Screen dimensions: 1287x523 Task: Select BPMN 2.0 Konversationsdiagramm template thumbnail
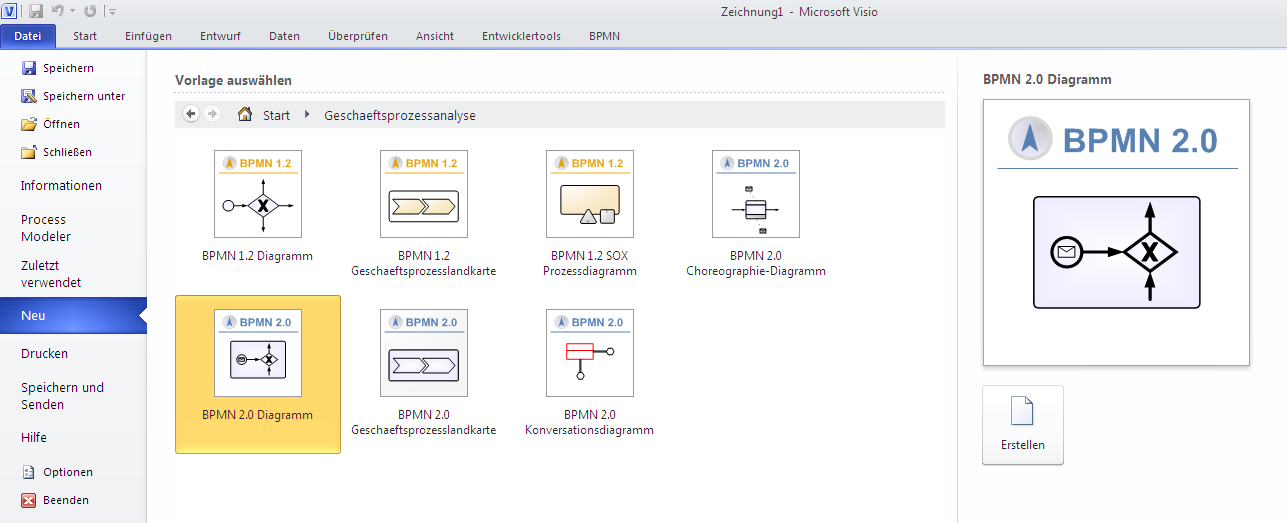(x=590, y=353)
